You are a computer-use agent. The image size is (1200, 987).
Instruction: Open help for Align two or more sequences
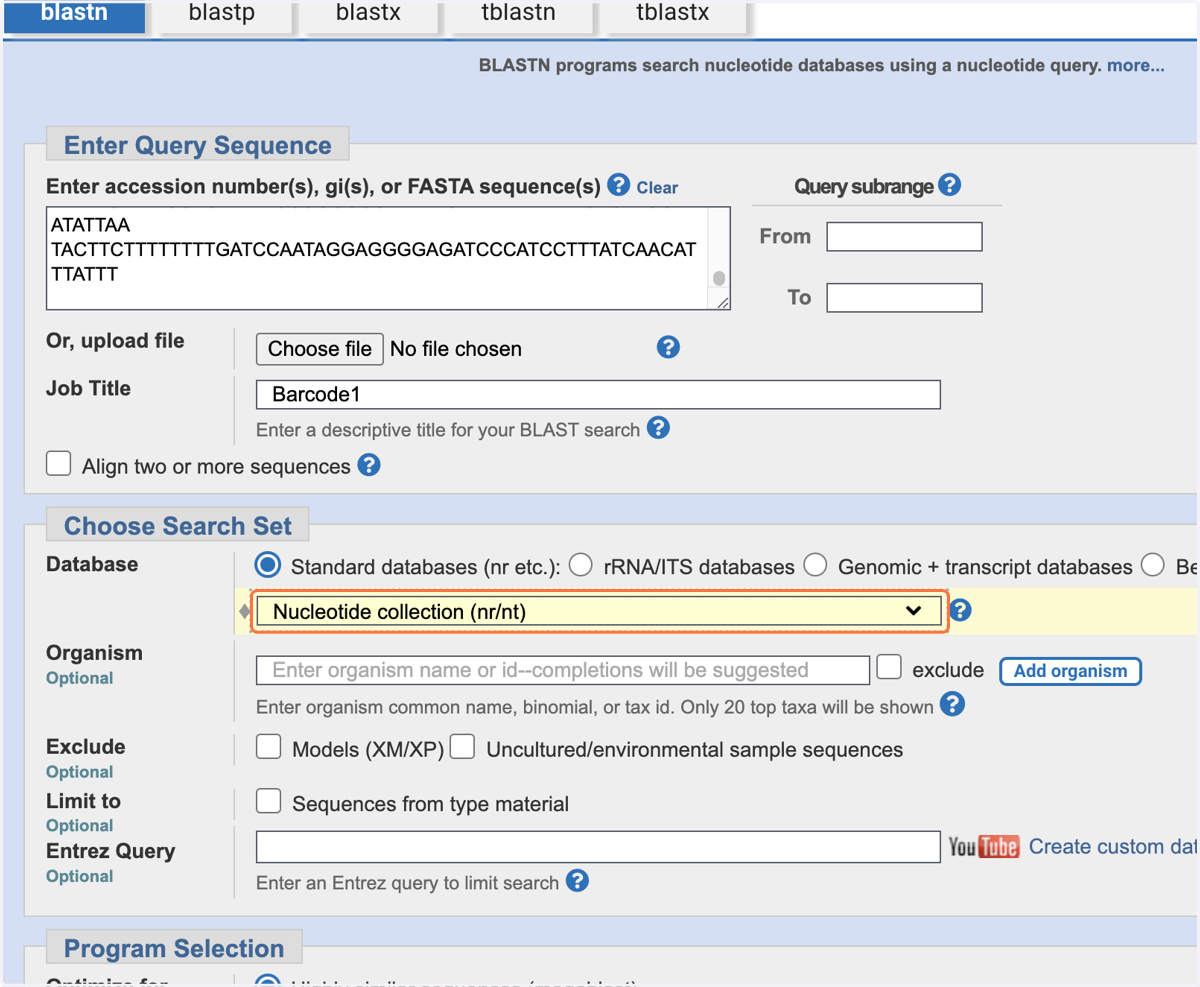[x=369, y=465]
